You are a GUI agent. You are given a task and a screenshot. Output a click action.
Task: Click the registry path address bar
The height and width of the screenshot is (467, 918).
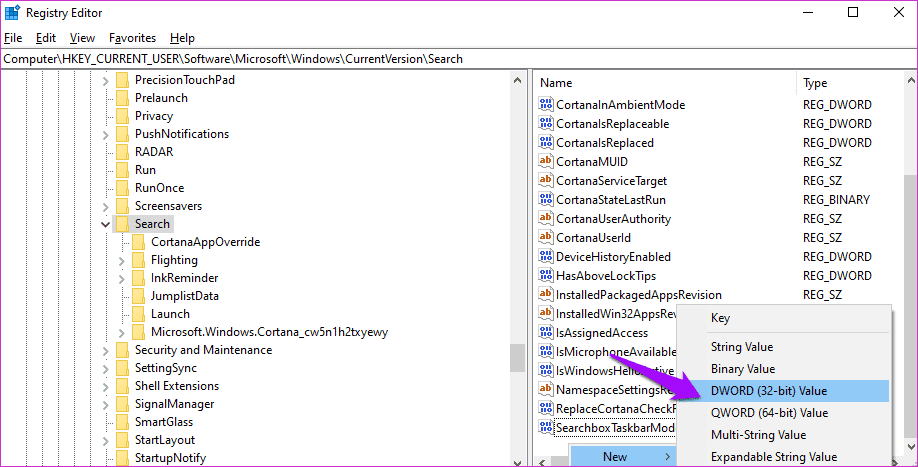(459, 59)
